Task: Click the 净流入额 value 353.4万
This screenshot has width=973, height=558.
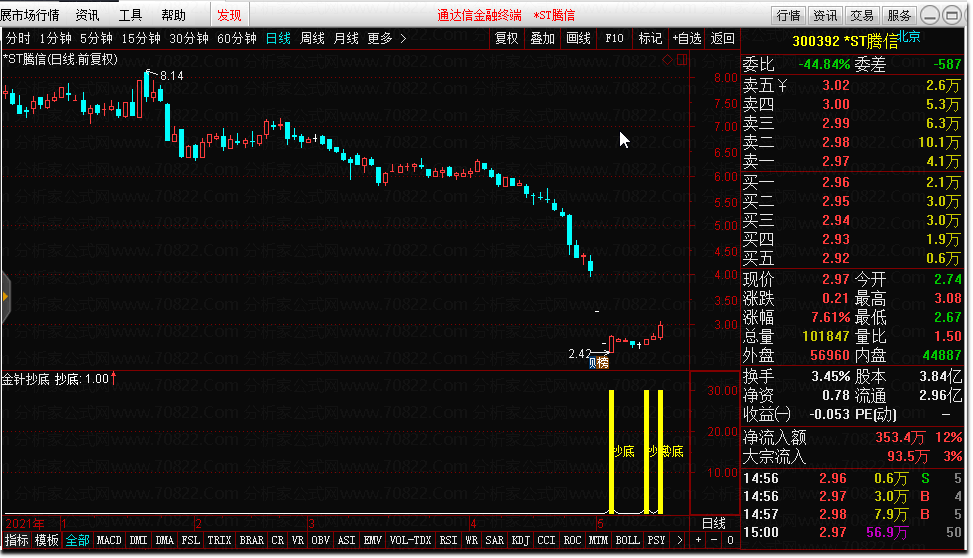Action: coord(900,438)
